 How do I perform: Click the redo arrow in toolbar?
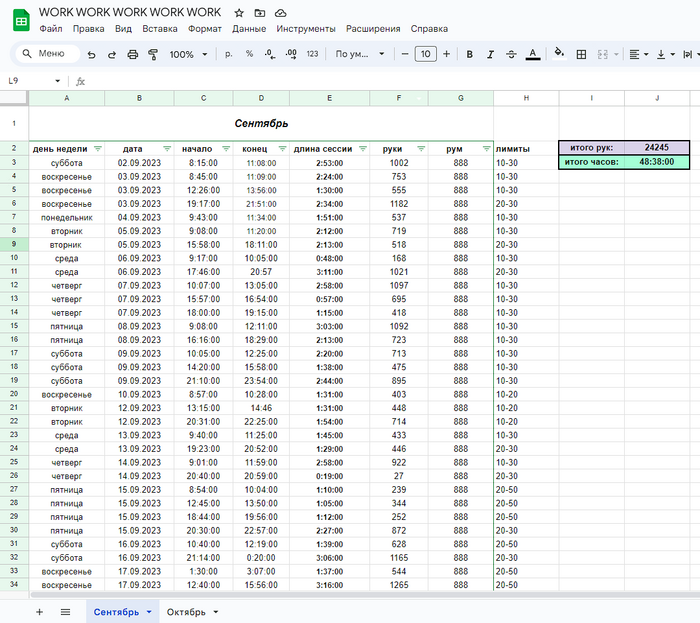(x=112, y=54)
